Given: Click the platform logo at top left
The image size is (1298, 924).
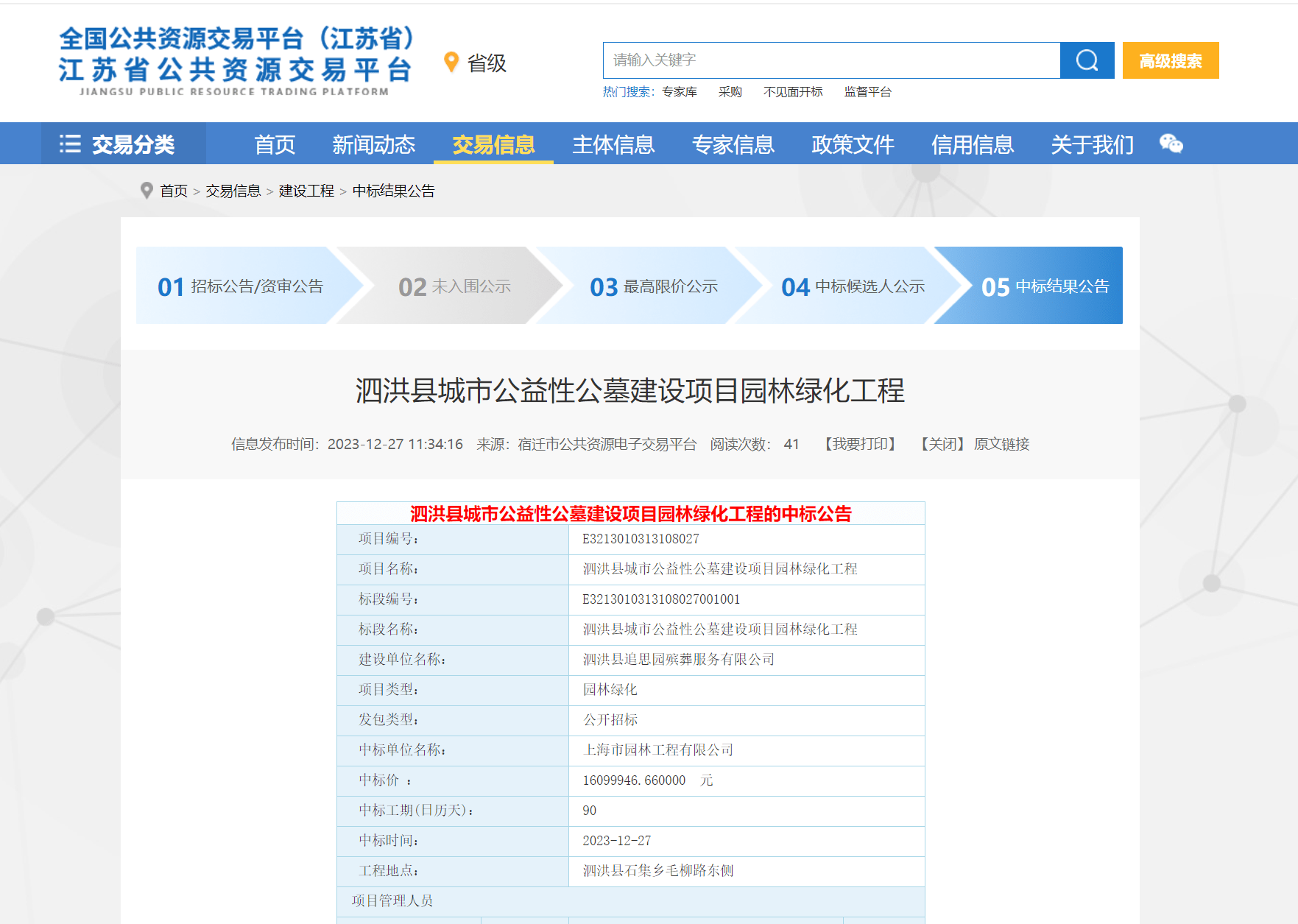Looking at the screenshot, I should tap(236, 61).
